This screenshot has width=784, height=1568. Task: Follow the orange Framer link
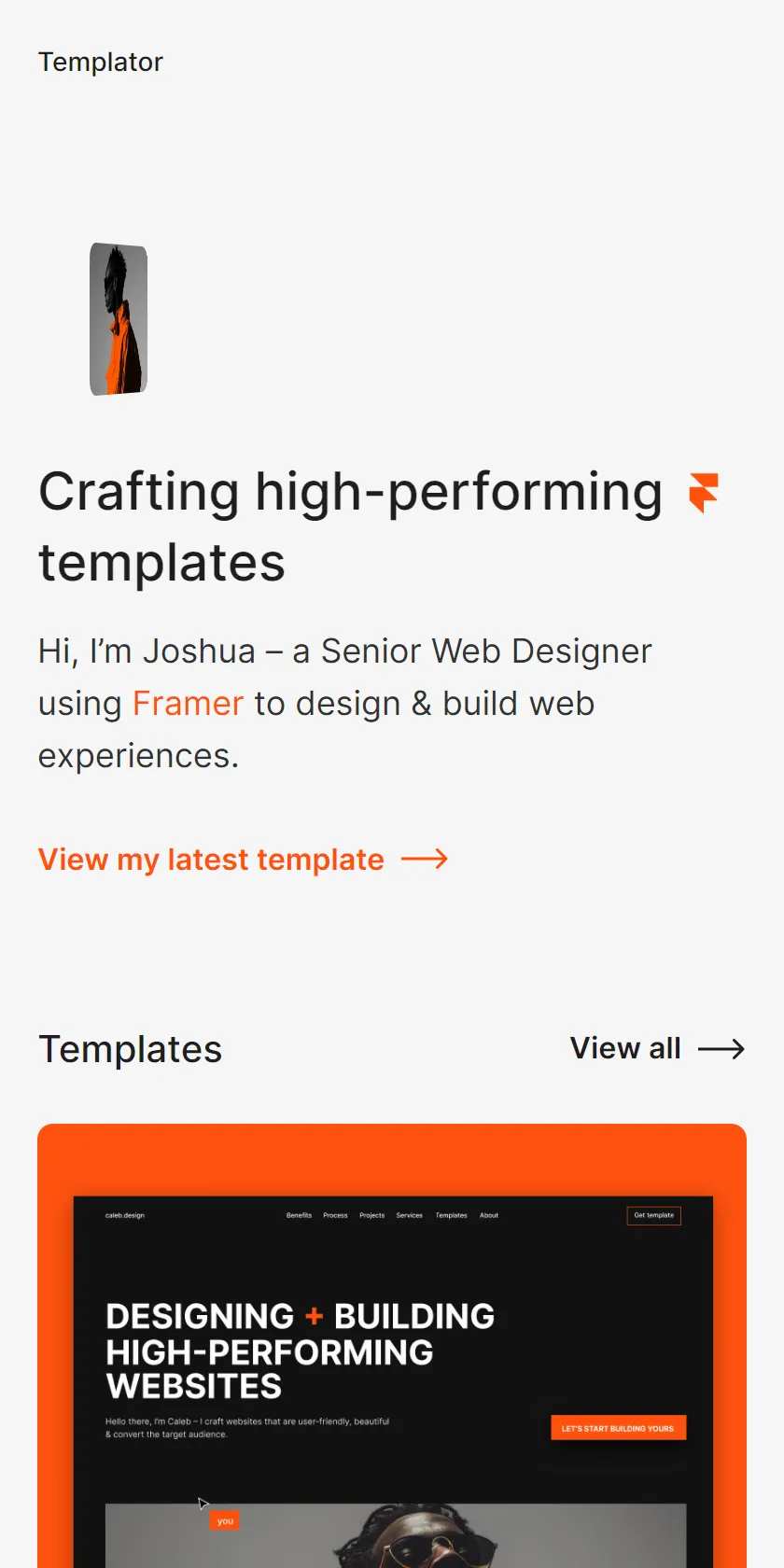(188, 704)
